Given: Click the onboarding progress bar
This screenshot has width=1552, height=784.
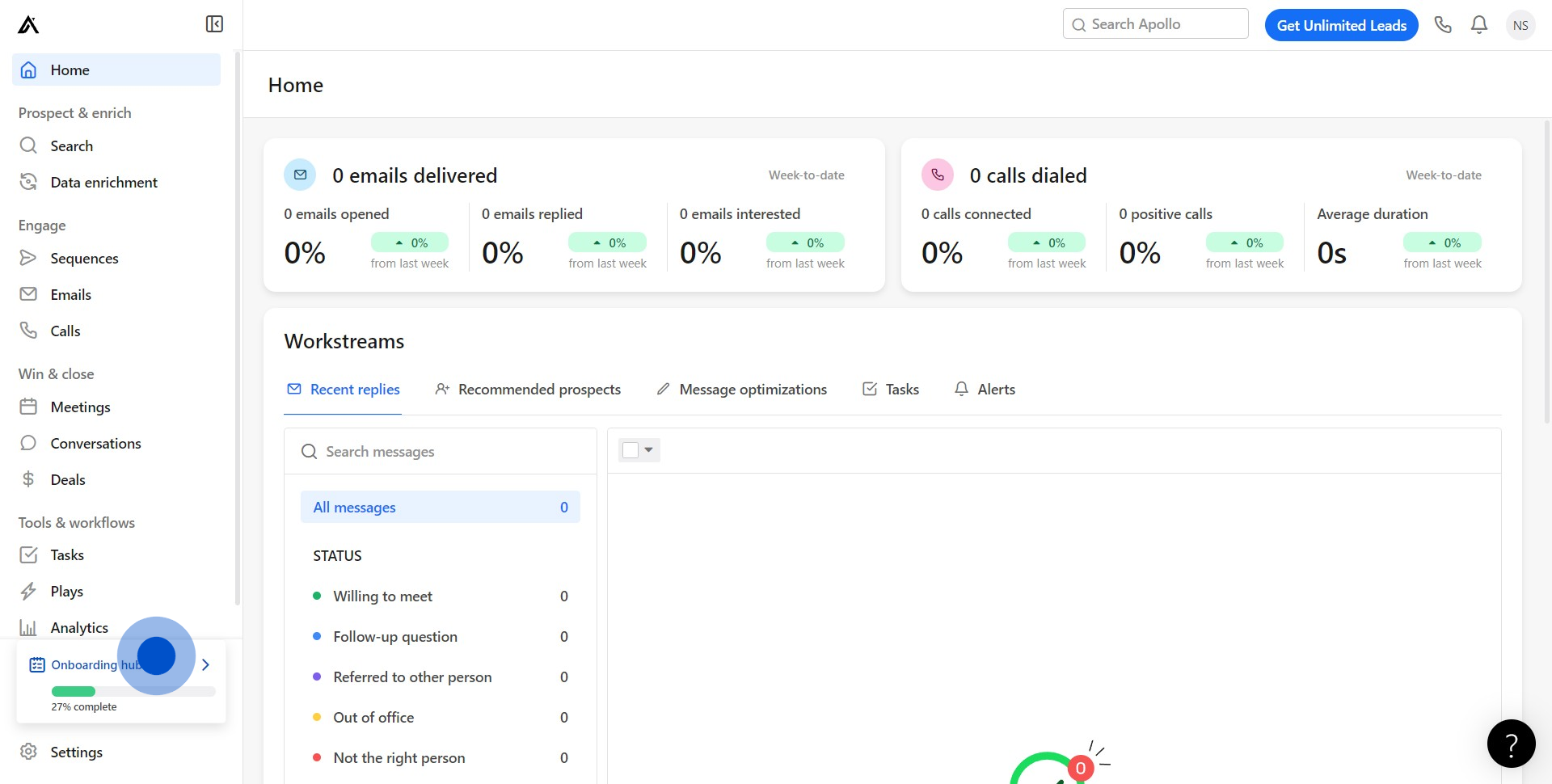Looking at the screenshot, I should 133,692.
